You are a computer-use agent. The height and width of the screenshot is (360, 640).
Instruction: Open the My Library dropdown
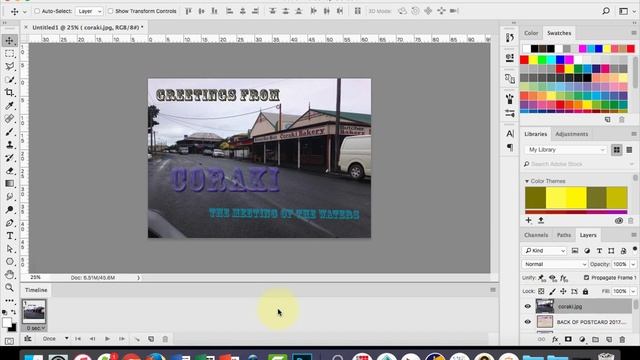click(566, 150)
